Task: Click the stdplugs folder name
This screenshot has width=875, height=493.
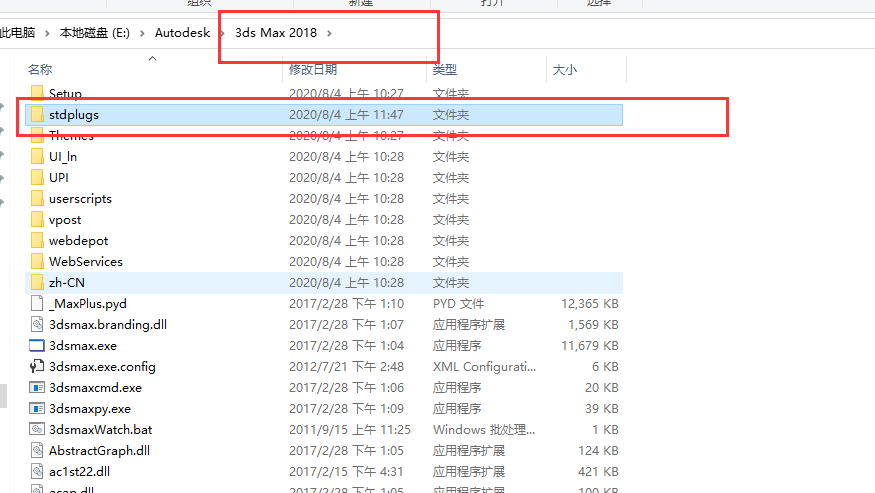Action: tap(74, 115)
